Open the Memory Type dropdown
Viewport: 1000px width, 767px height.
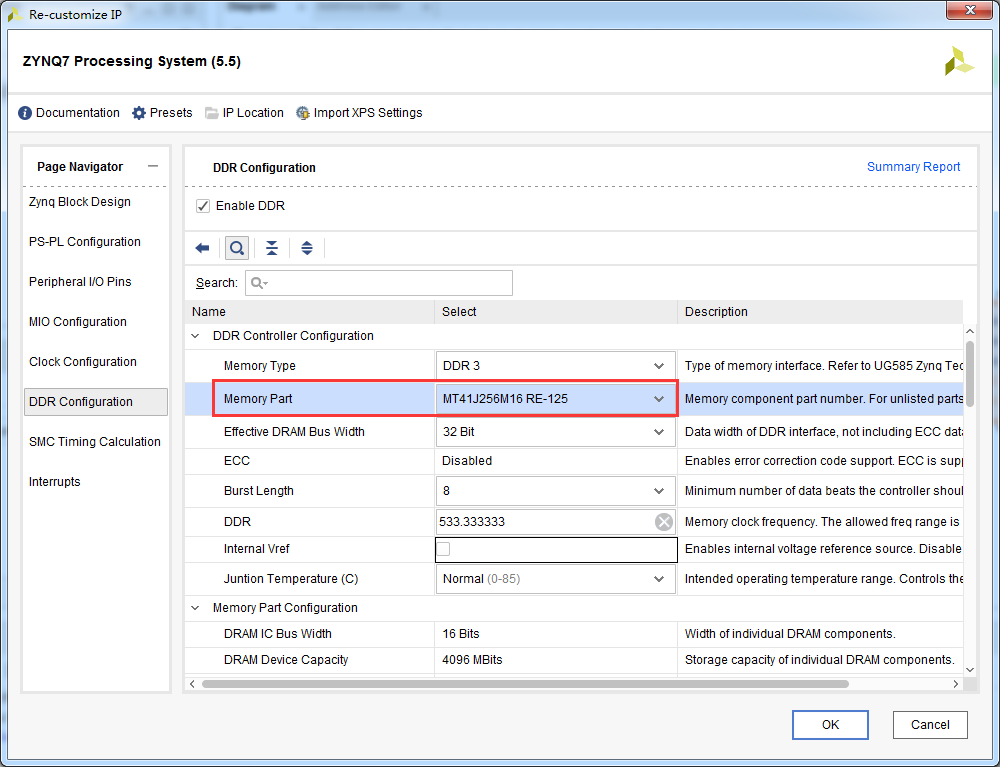pos(555,366)
